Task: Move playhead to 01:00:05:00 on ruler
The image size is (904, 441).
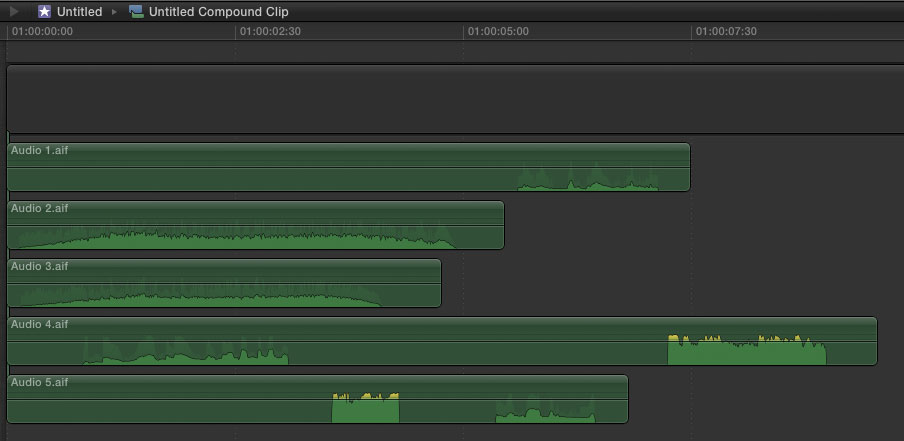Action: coord(498,31)
